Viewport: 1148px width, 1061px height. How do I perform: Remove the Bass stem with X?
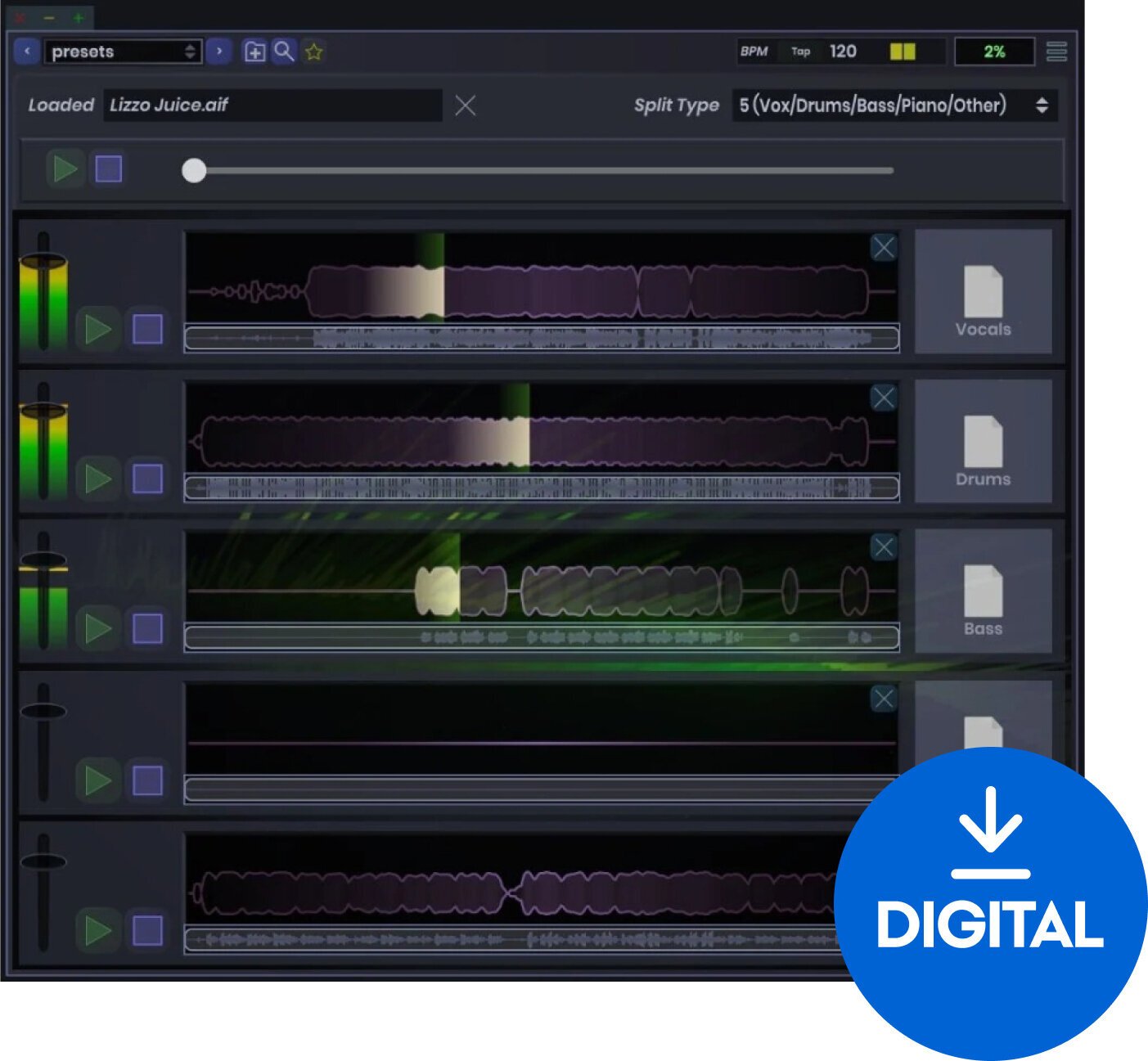click(x=884, y=547)
